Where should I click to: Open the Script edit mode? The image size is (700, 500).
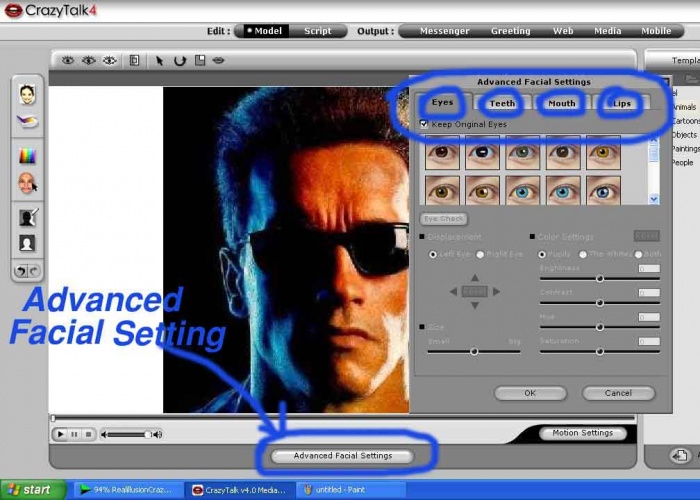[x=318, y=31]
